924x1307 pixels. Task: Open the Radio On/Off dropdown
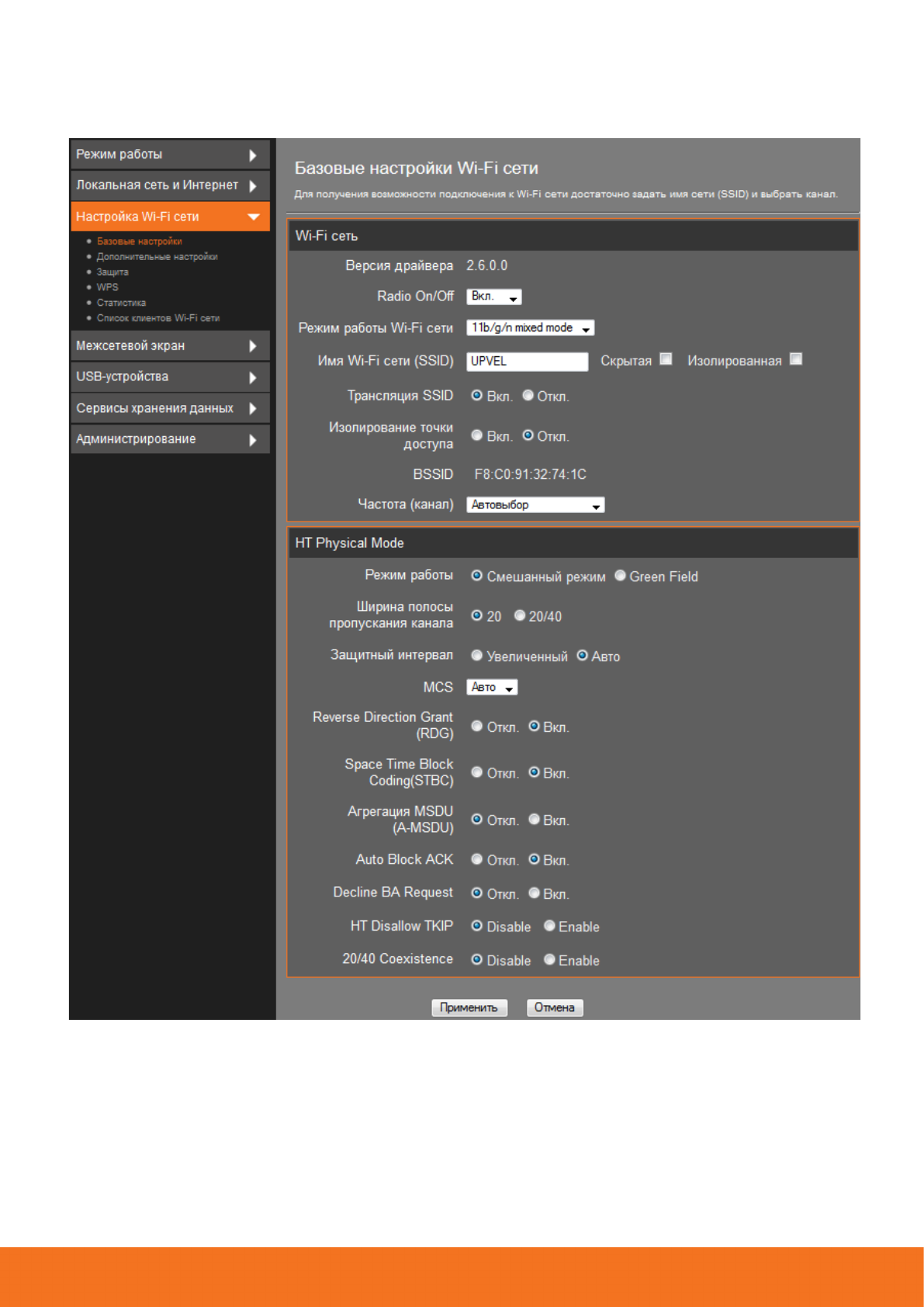tap(494, 297)
